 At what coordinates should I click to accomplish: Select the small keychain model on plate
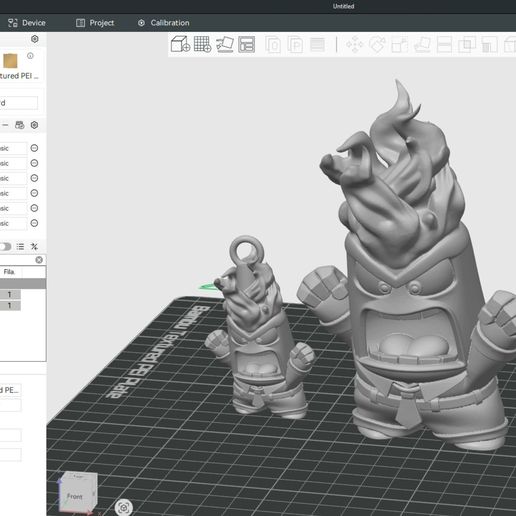[260, 333]
